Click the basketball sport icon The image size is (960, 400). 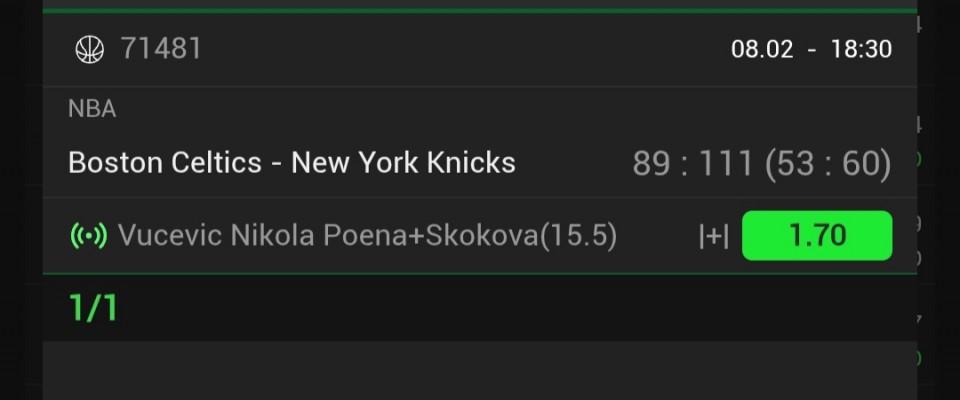90,49
